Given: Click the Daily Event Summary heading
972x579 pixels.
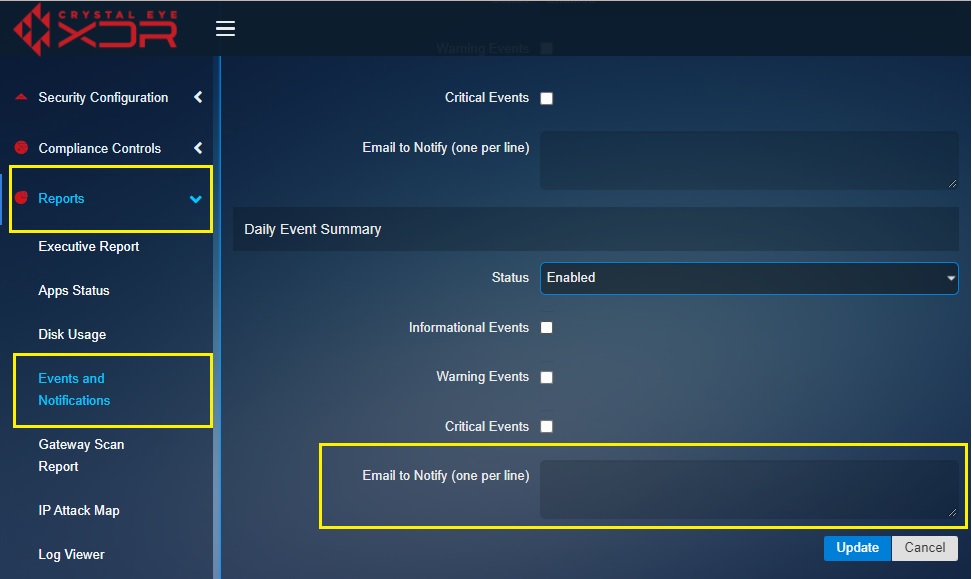Looking at the screenshot, I should (312, 229).
